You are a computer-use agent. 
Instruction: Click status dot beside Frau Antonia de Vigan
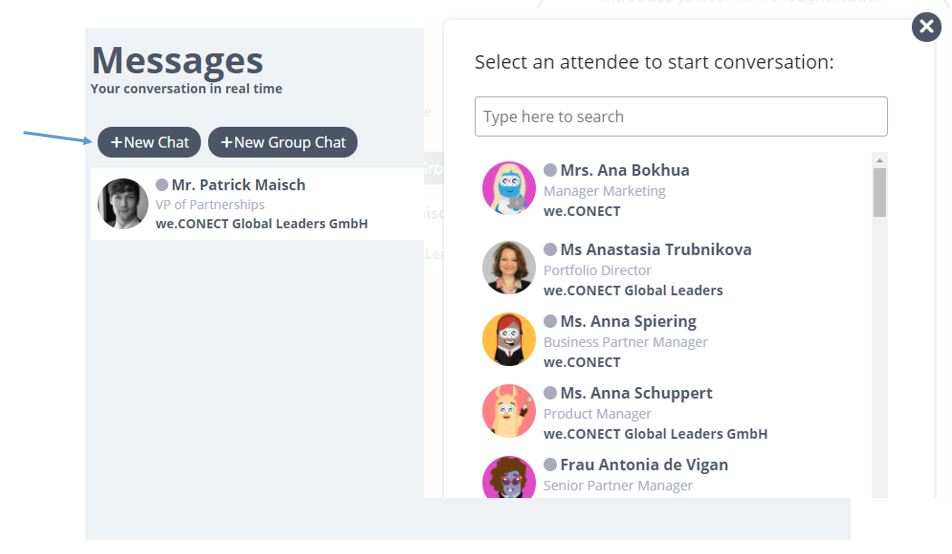[x=550, y=465]
